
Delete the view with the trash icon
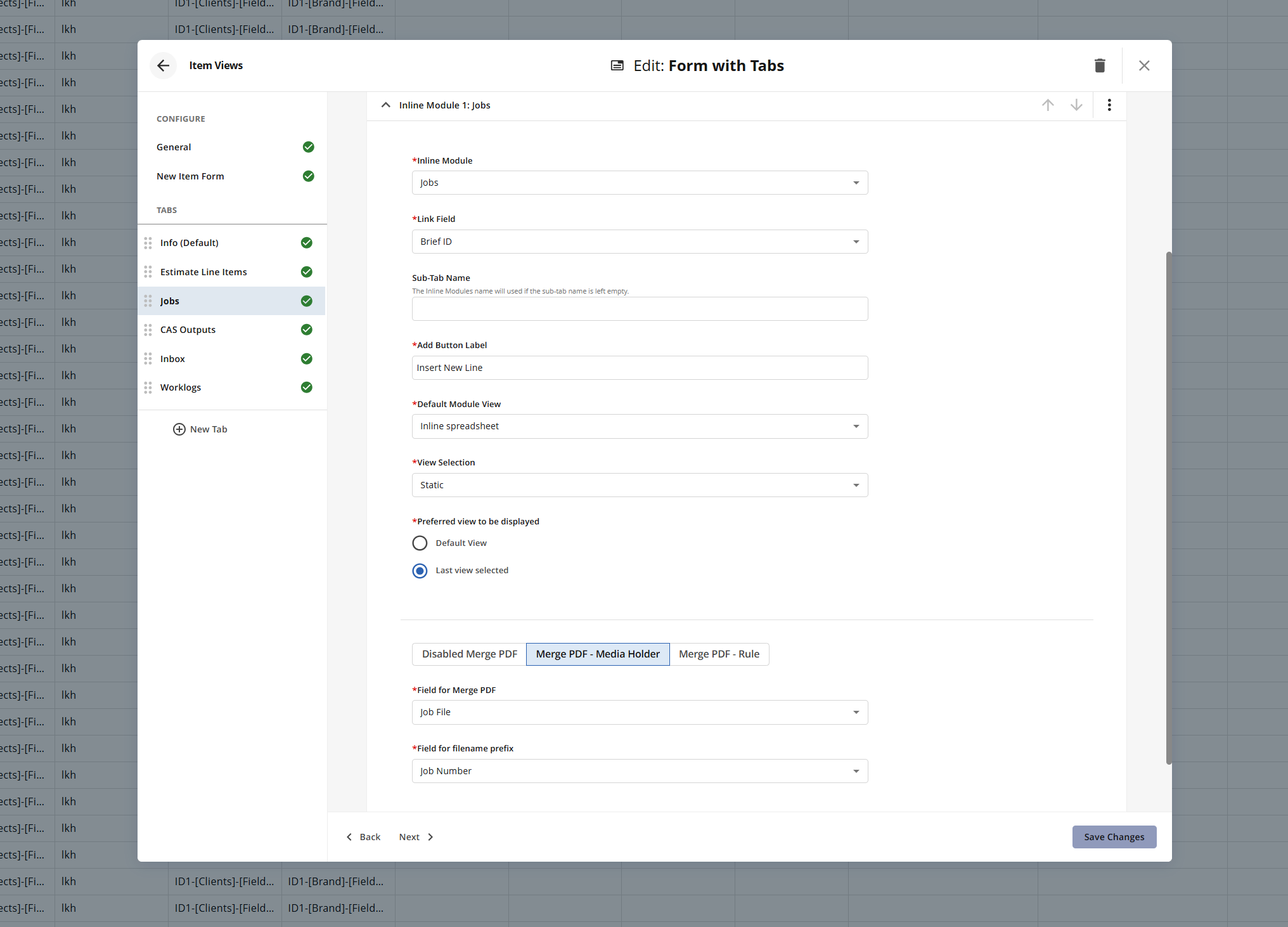pyautogui.click(x=1100, y=65)
